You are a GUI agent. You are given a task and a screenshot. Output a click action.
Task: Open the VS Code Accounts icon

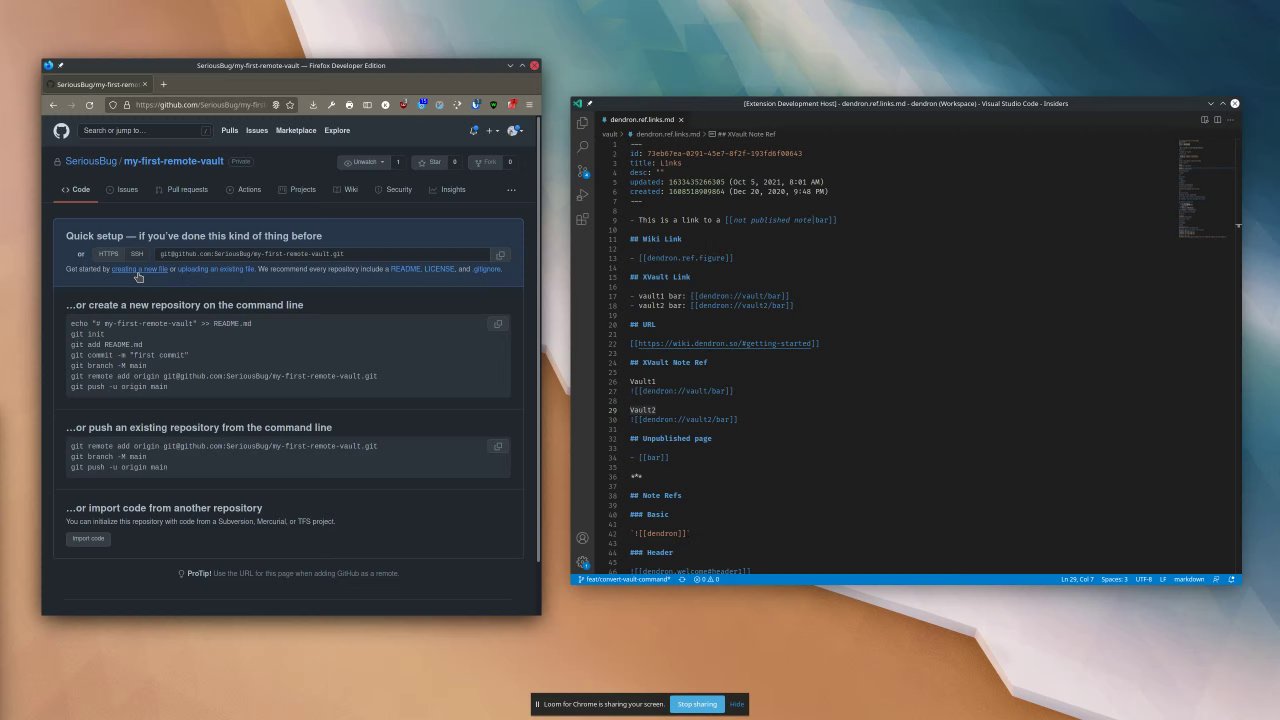pos(583,539)
